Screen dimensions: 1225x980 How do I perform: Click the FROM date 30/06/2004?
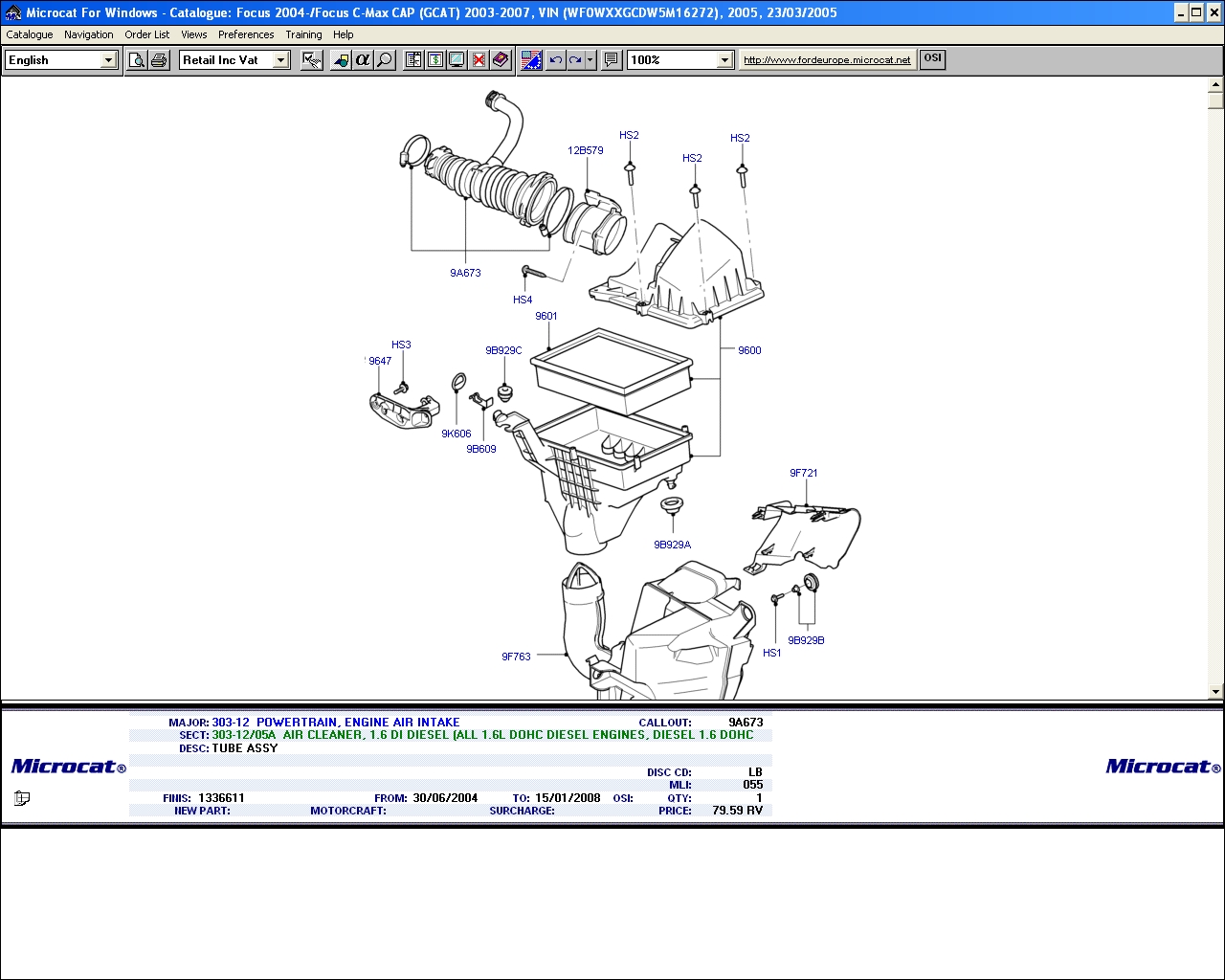pos(445,798)
